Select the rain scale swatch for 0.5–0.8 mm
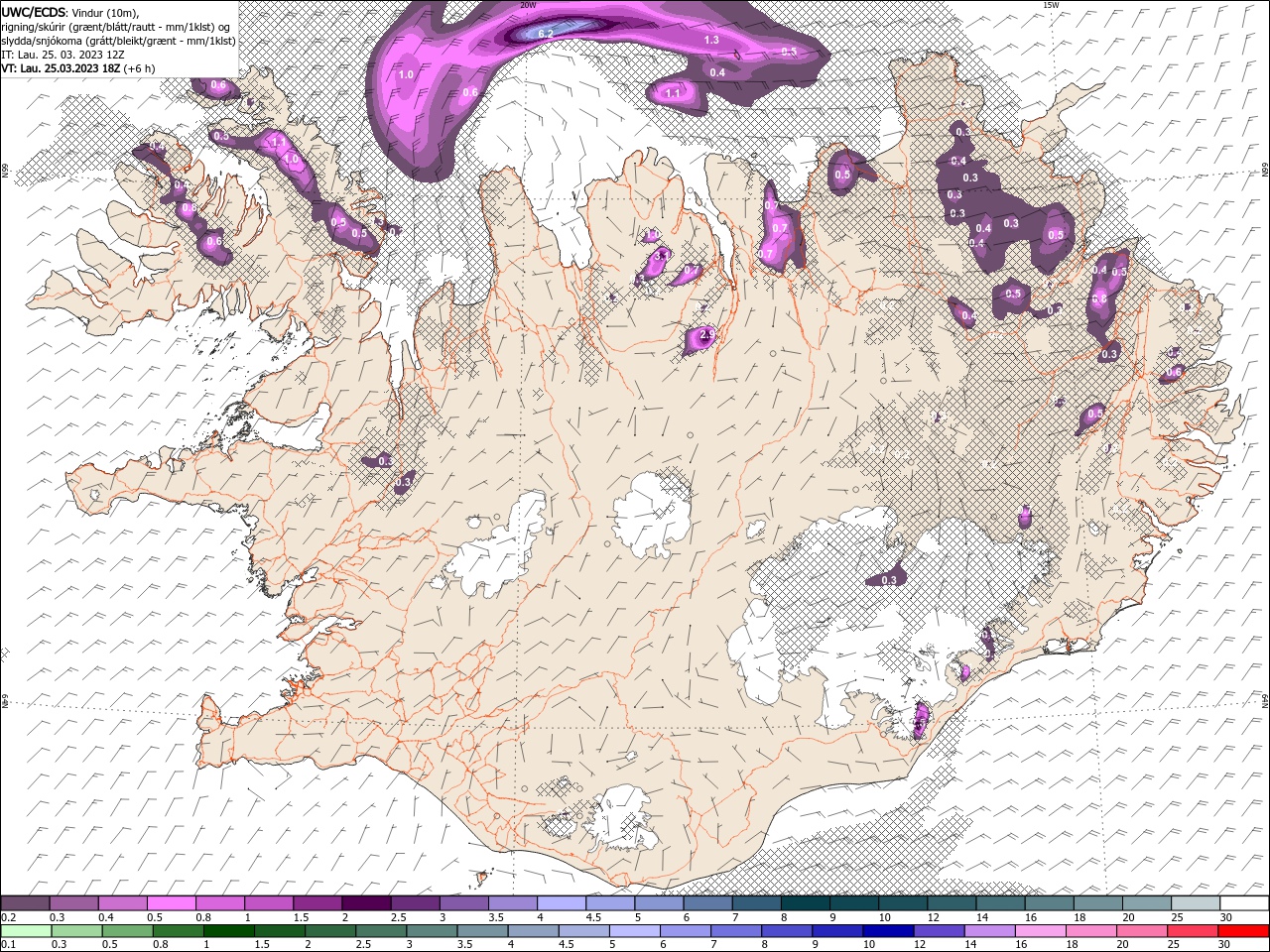 tap(127, 930)
